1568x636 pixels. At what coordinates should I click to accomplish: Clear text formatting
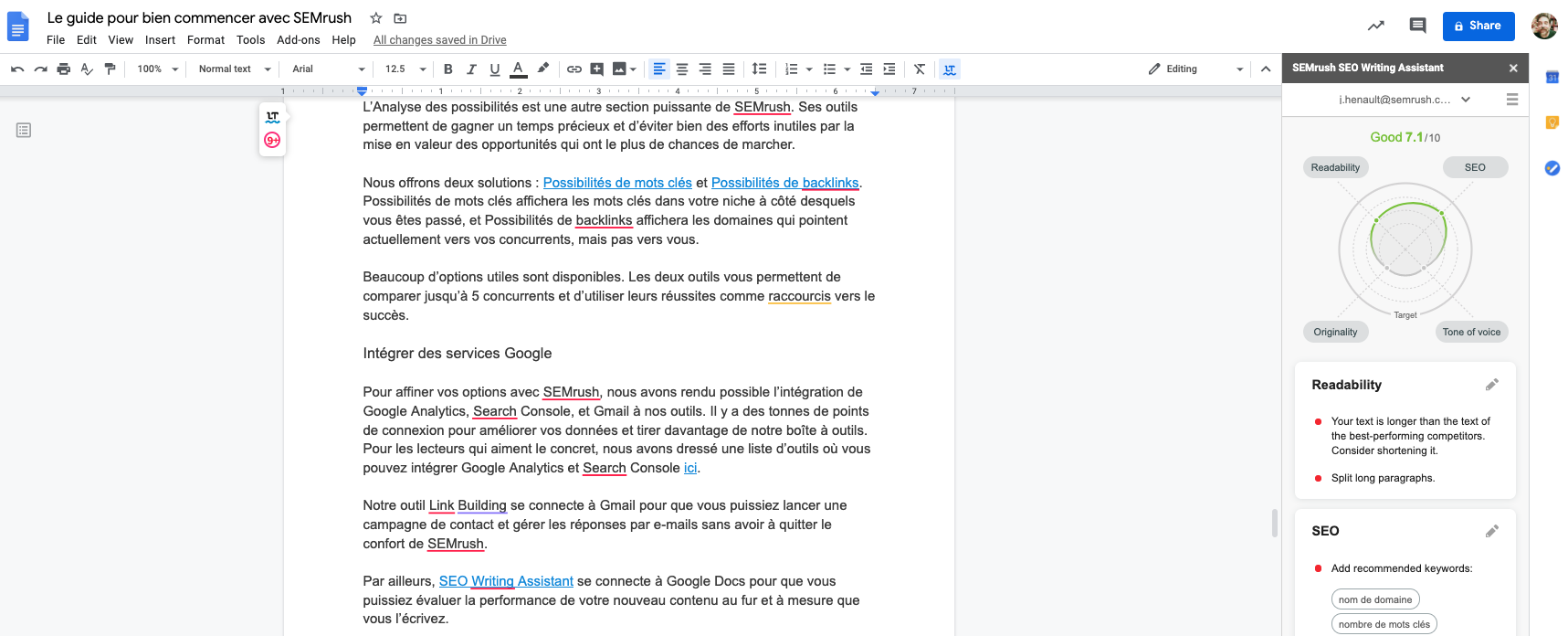[x=920, y=69]
